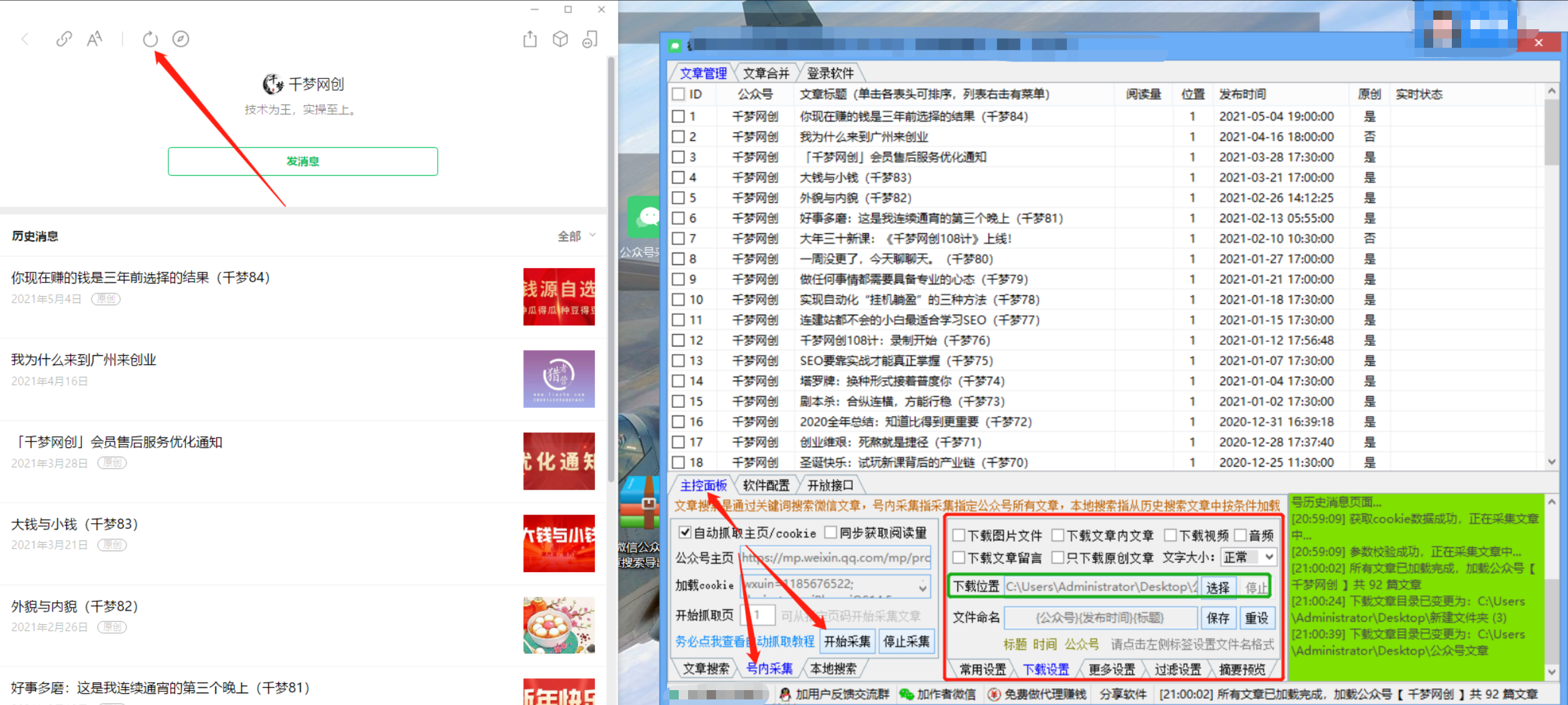Viewport: 1568px width, 705px height.
Task: Open the 文字大小 dropdown showing 正常
Action: point(1248,557)
